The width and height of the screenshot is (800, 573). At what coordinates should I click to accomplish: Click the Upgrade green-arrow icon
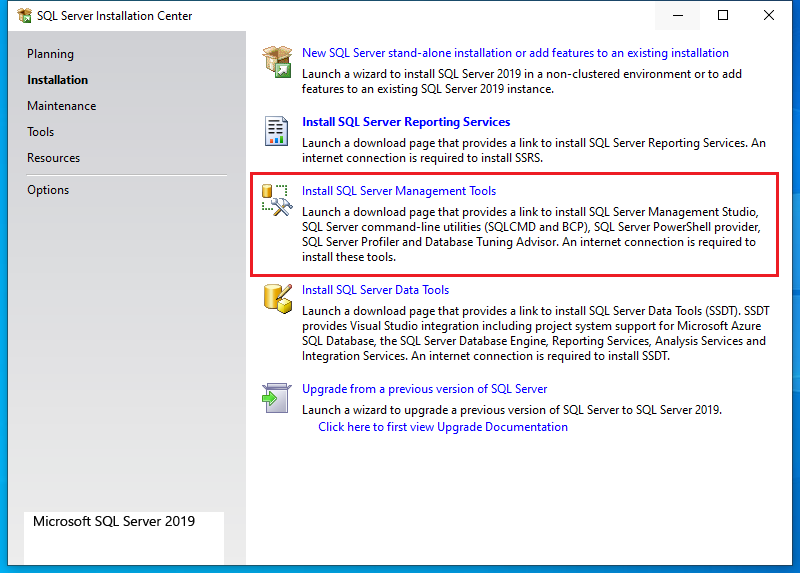click(x=277, y=398)
